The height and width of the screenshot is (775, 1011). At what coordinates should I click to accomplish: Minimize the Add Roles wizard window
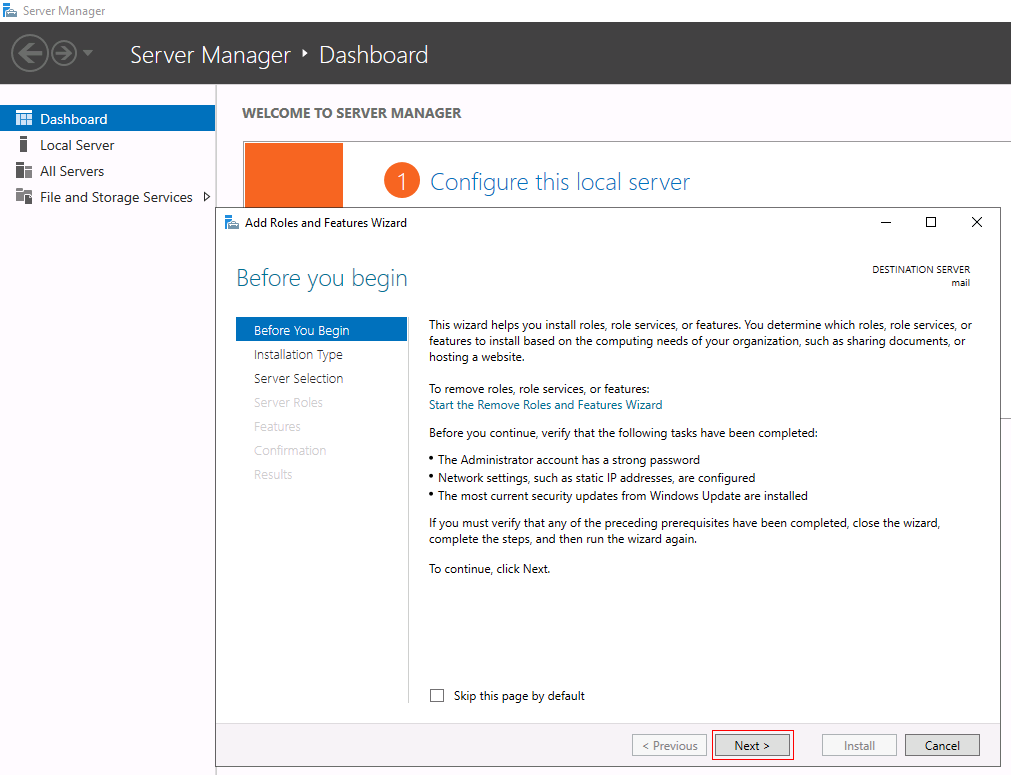[x=886, y=222]
